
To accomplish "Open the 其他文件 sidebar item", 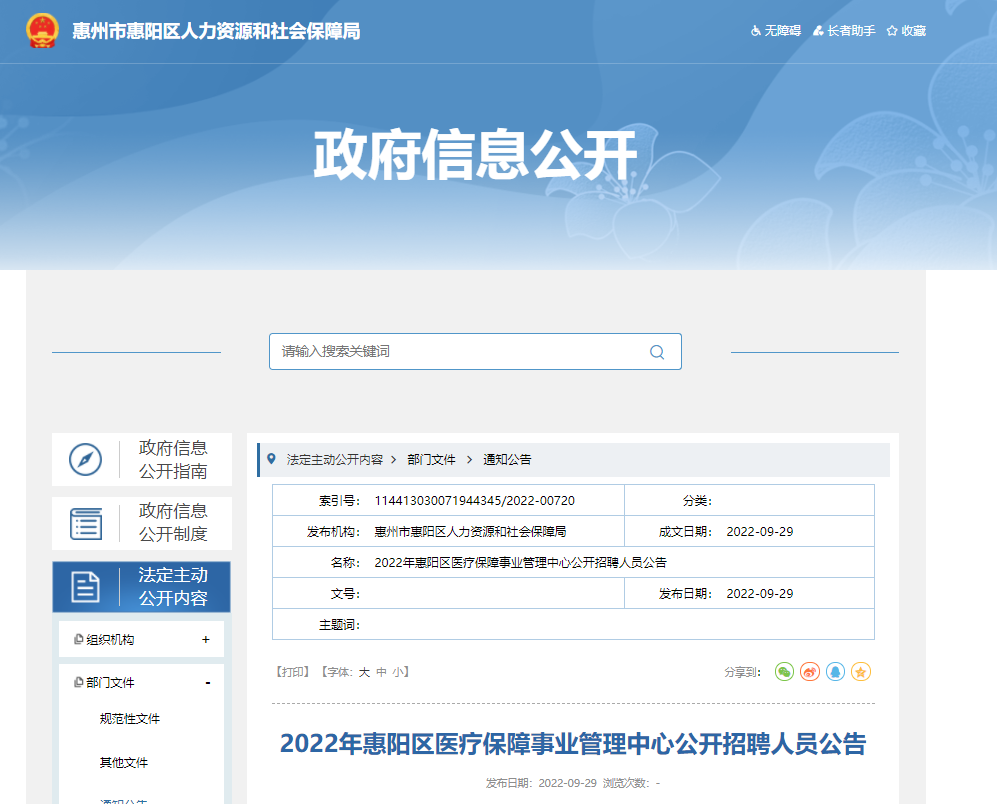I will 124,763.
